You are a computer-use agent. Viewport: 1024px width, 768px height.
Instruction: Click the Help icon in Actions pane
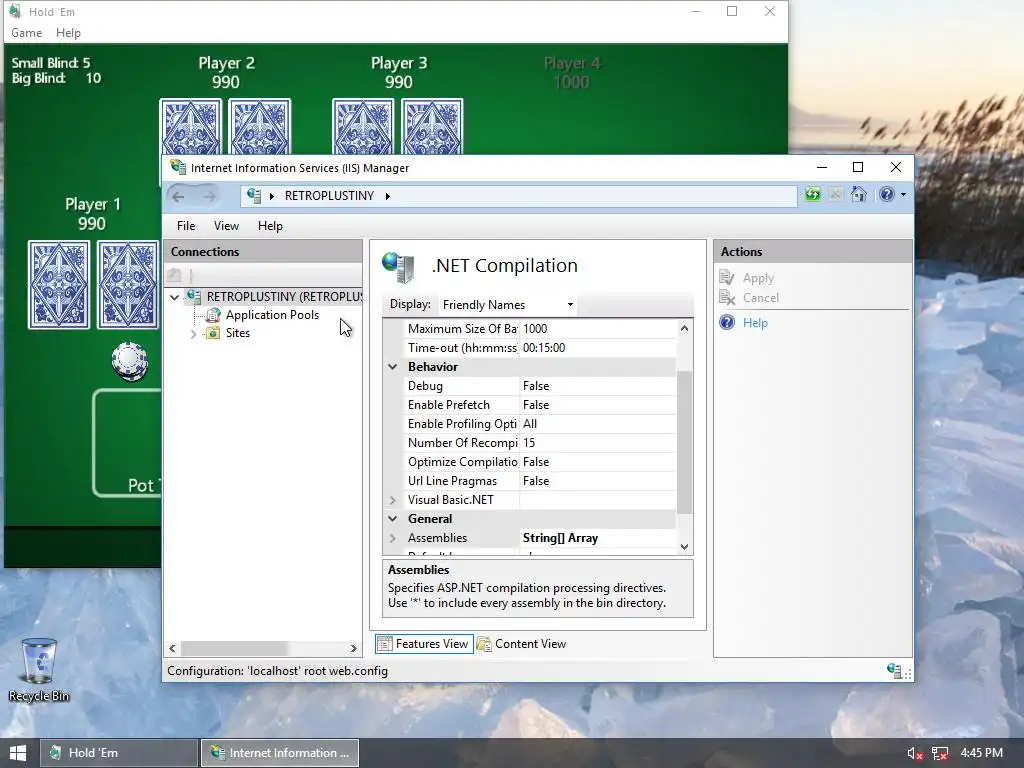tap(727, 323)
